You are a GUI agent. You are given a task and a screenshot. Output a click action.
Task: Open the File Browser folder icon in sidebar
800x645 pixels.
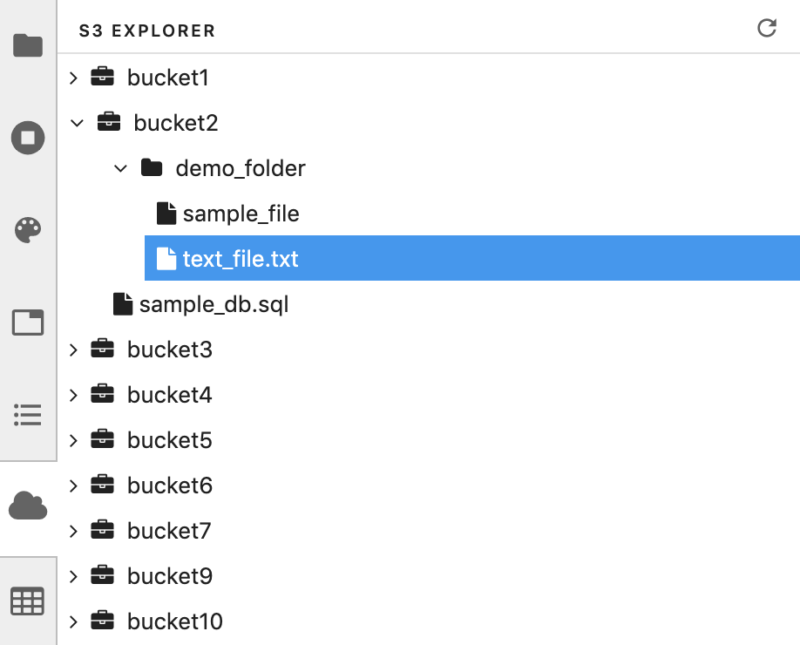coord(28,45)
